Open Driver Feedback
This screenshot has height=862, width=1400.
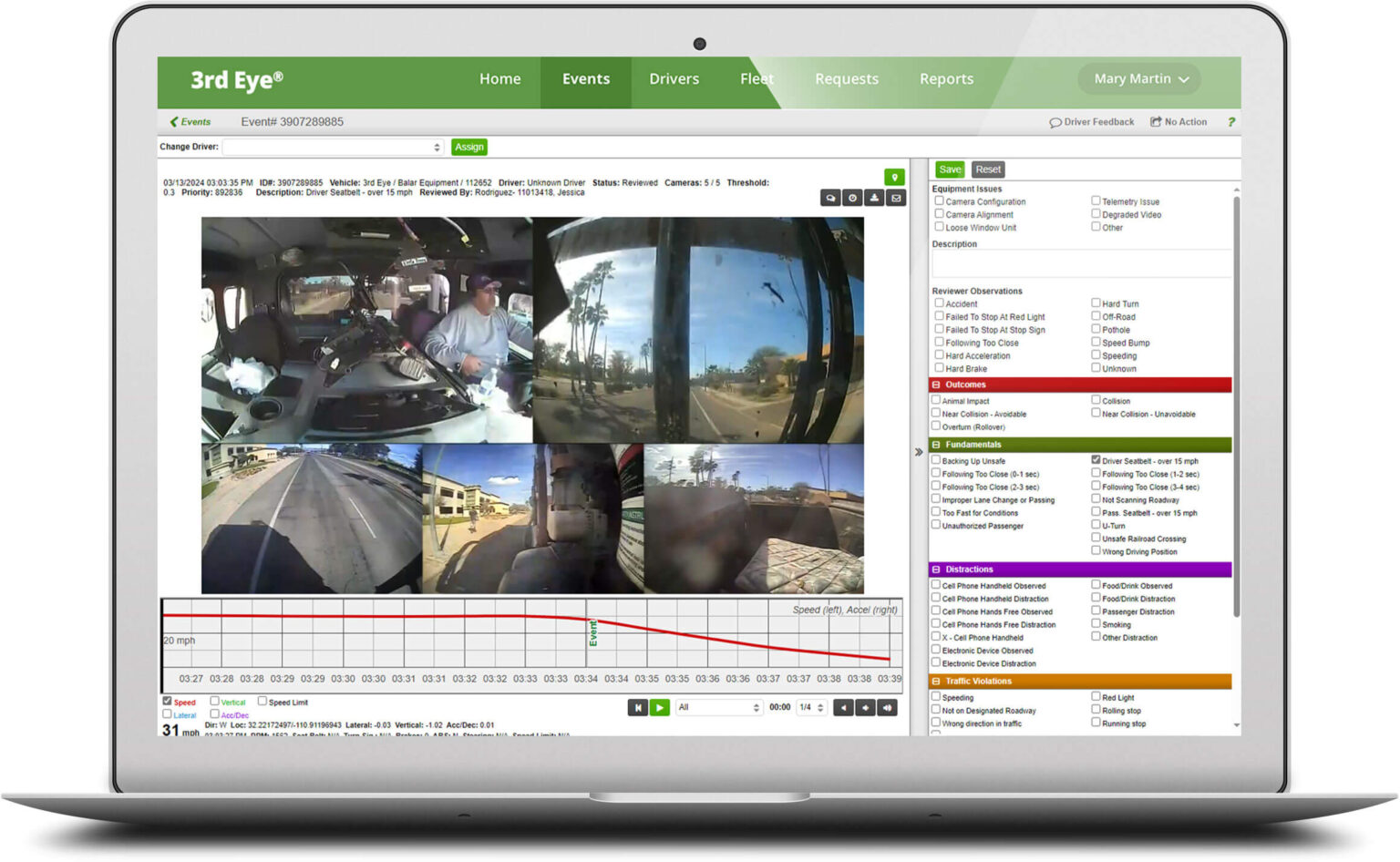pos(1092,121)
